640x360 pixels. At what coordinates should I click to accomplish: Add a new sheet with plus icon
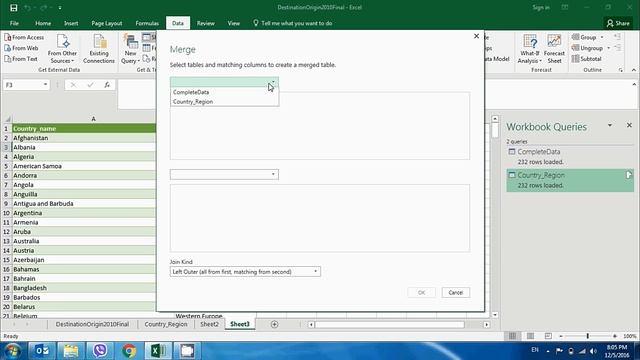coord(274,324)
